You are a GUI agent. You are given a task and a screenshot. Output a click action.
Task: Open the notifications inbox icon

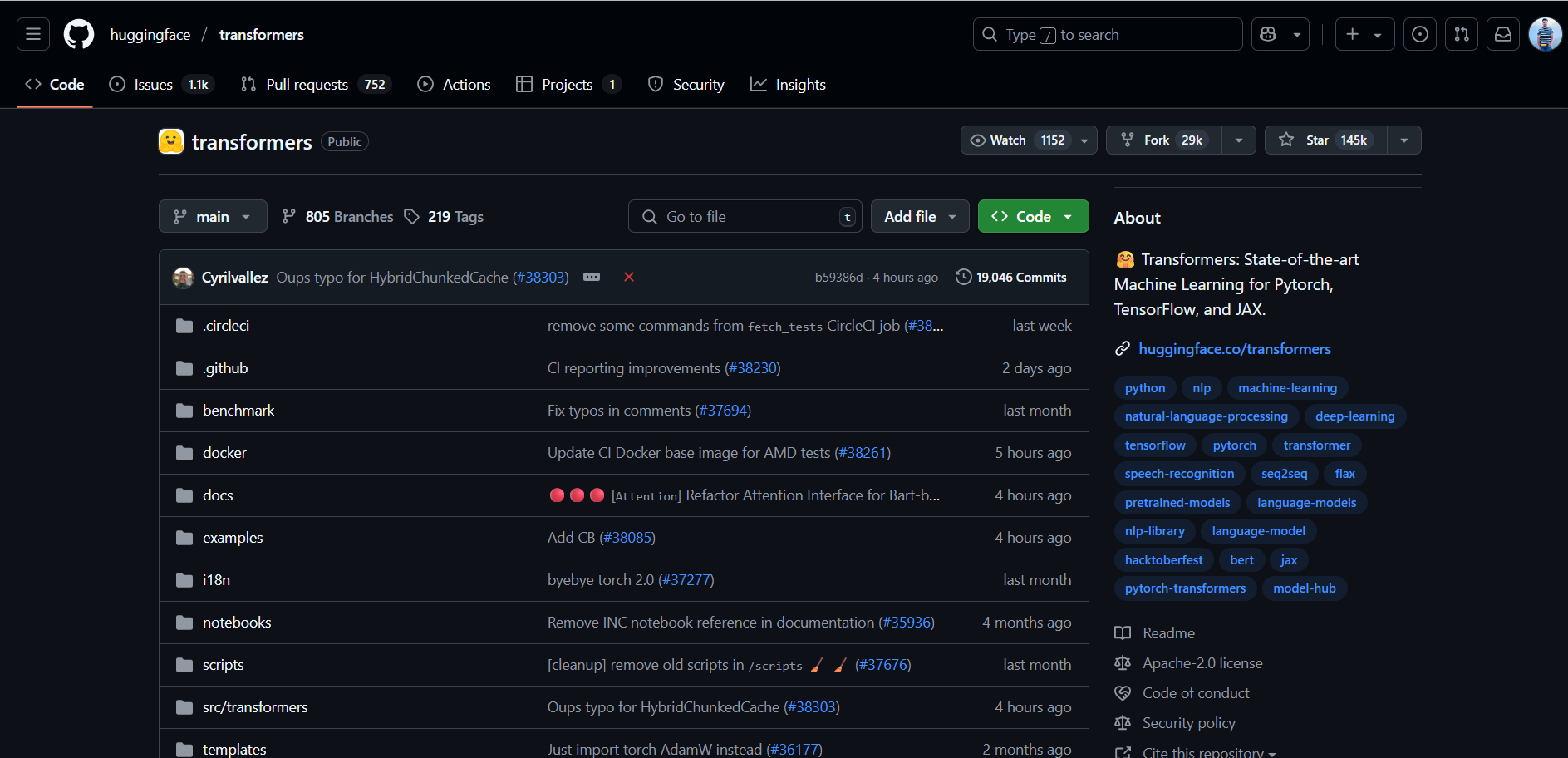click(x=1503, y=34)
